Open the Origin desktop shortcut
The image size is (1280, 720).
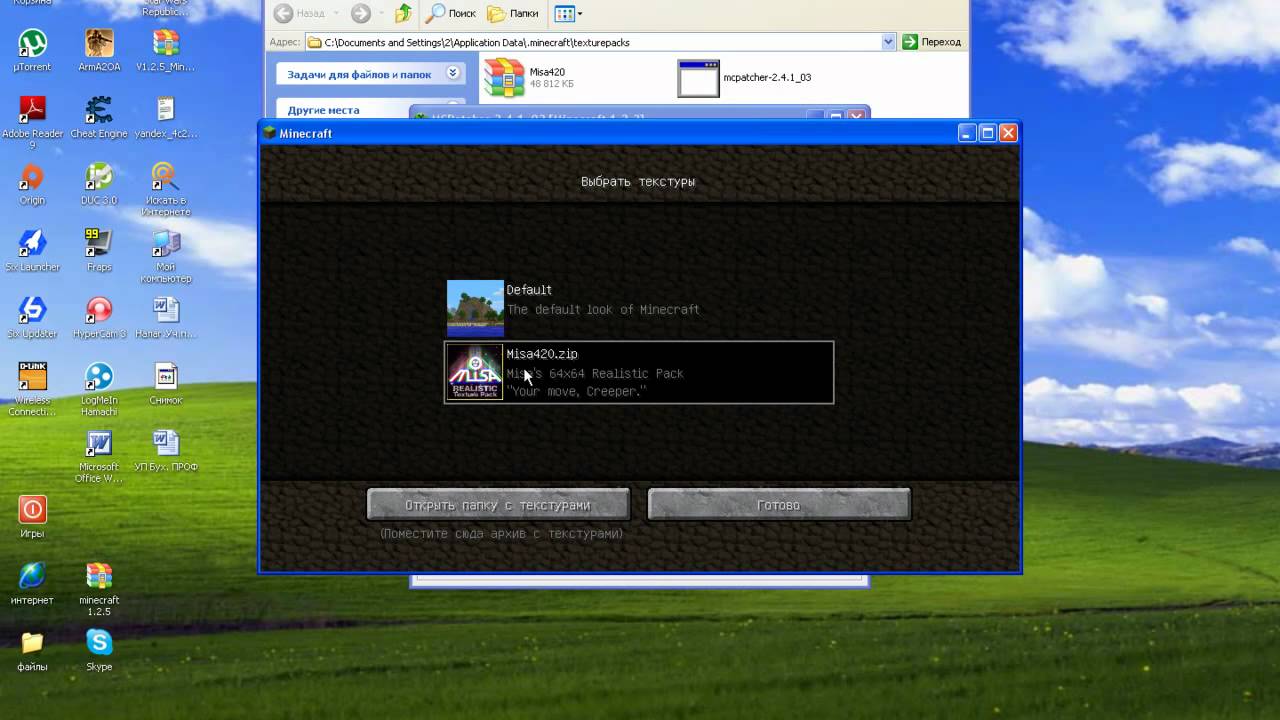(32, 184)
